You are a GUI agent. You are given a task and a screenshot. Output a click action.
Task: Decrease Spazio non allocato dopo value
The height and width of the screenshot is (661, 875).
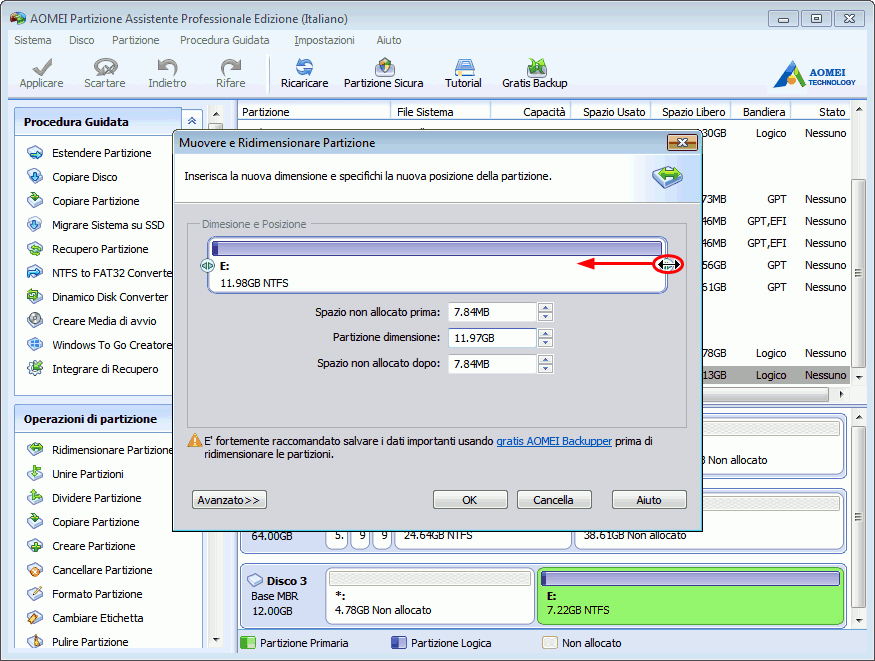pos(545,368)
